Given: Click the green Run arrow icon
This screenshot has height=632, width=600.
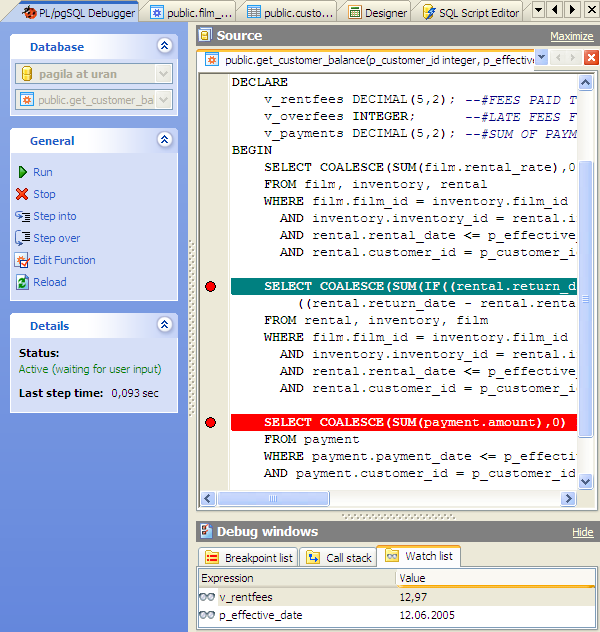Looking at the screenshot, I should pyautogui.click(x=23, y=172).
